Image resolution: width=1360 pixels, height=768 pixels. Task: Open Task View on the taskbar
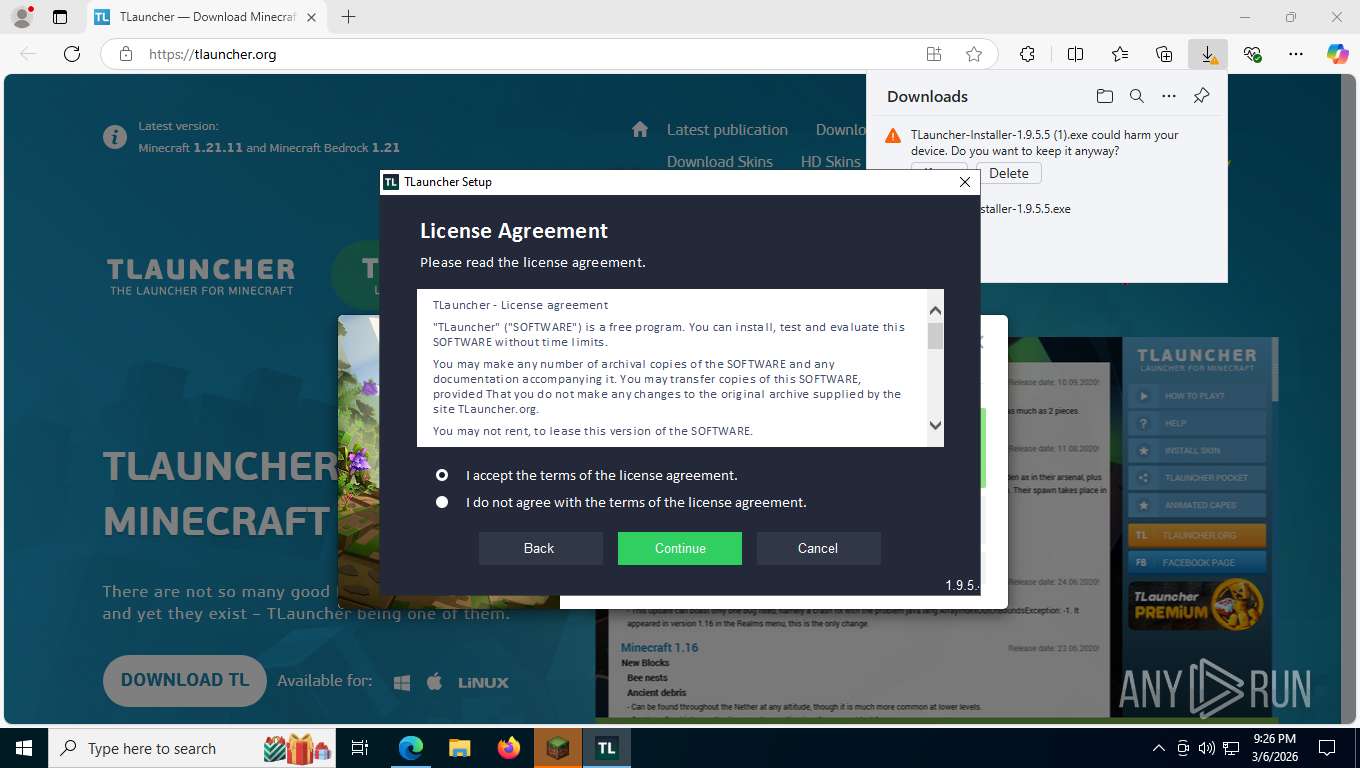360,748
